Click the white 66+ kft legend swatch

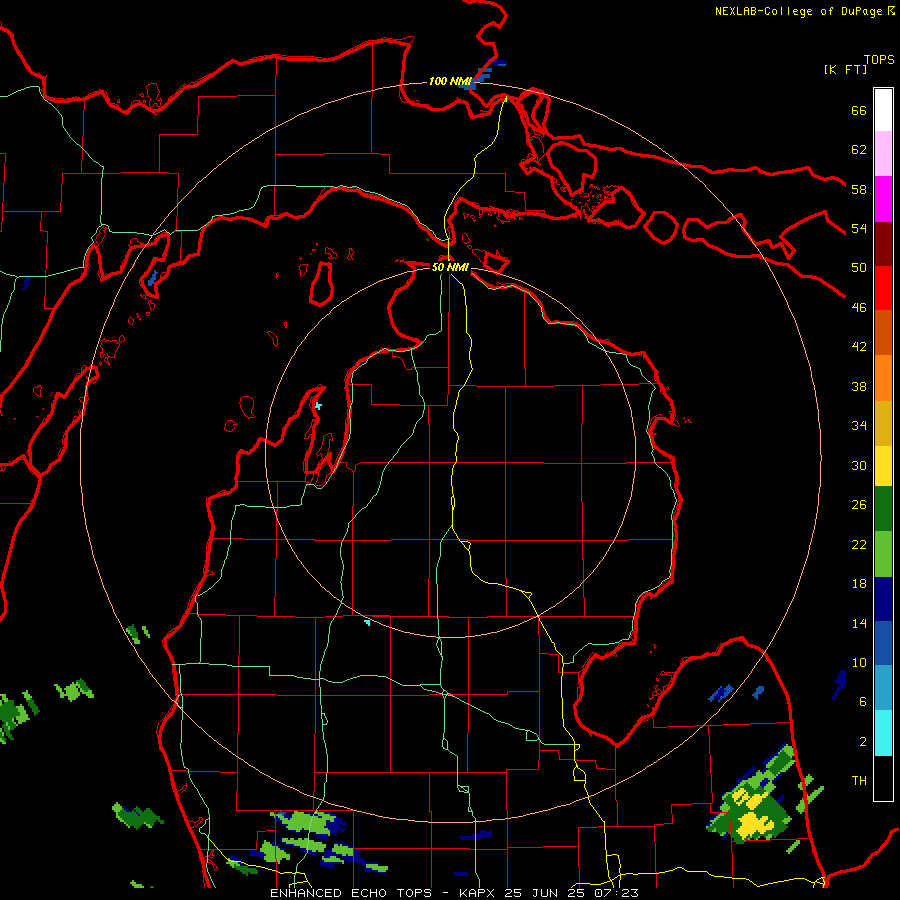[883, 110]
